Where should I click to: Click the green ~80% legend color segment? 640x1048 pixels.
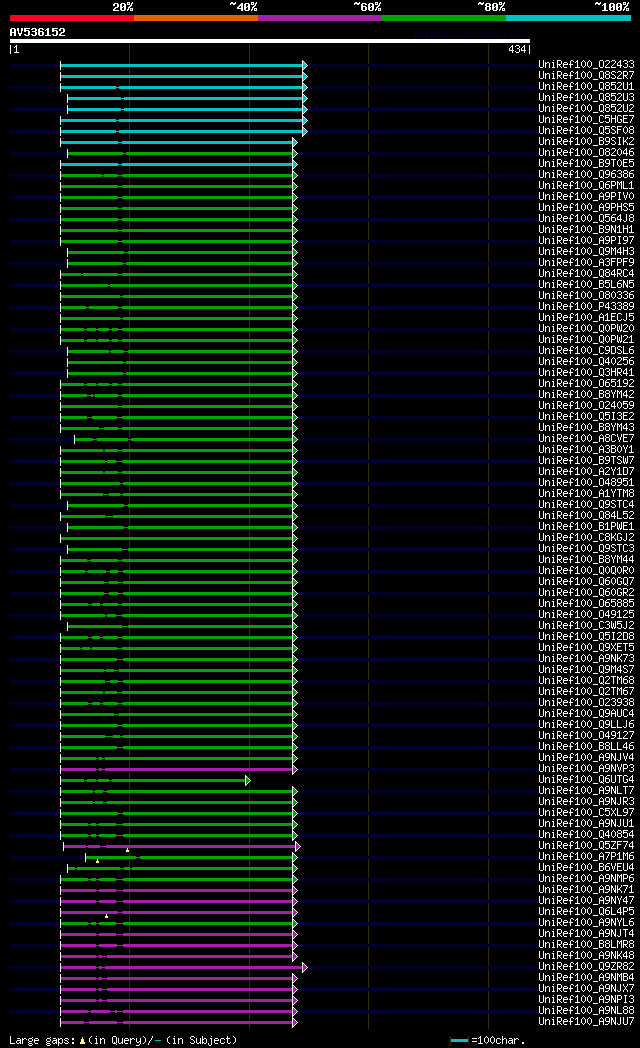(444, 18)
